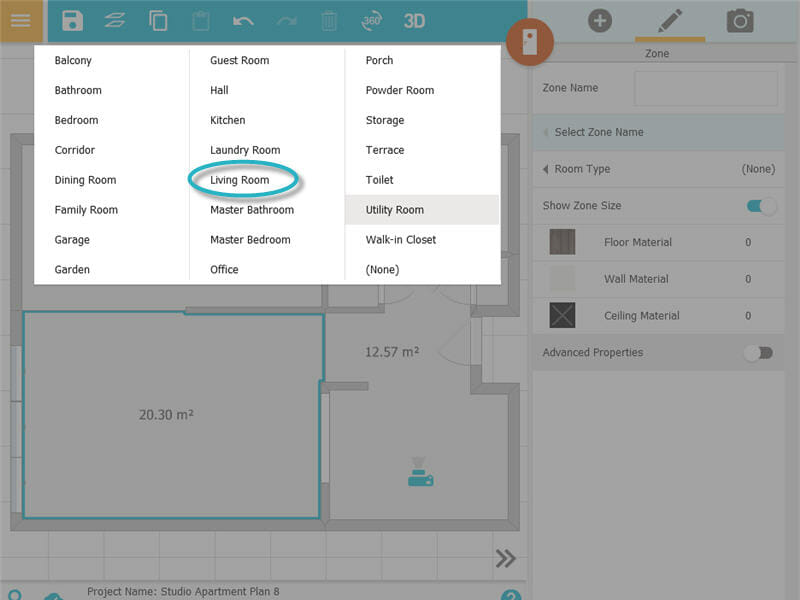Switch to 3D view mode

tap(414, 21)
